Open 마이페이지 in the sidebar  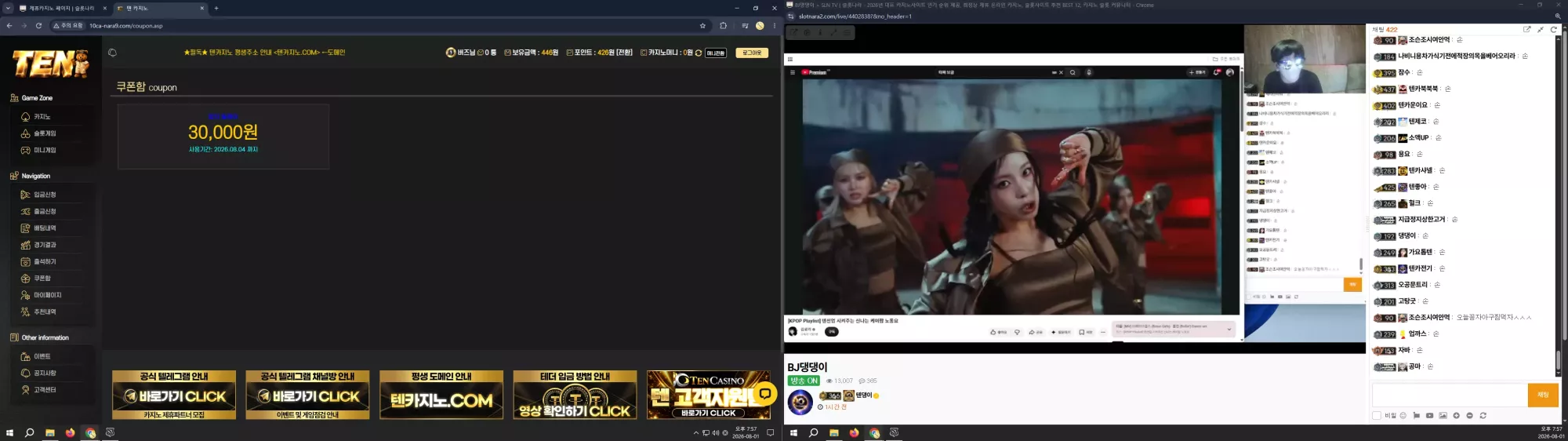[x=47, y=295]
